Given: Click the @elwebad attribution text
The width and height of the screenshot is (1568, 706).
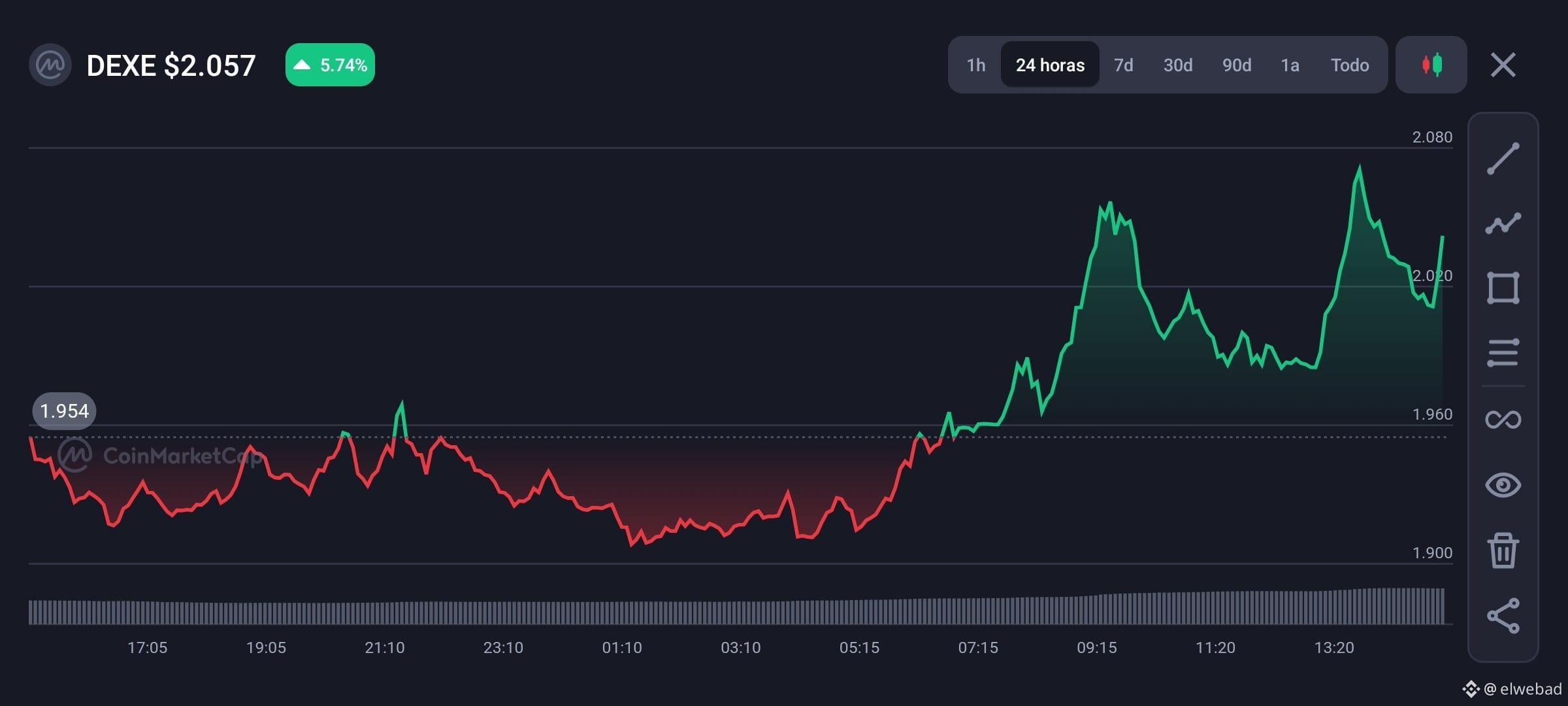Looking at the screenshot, I should (x=1523, y=689).
